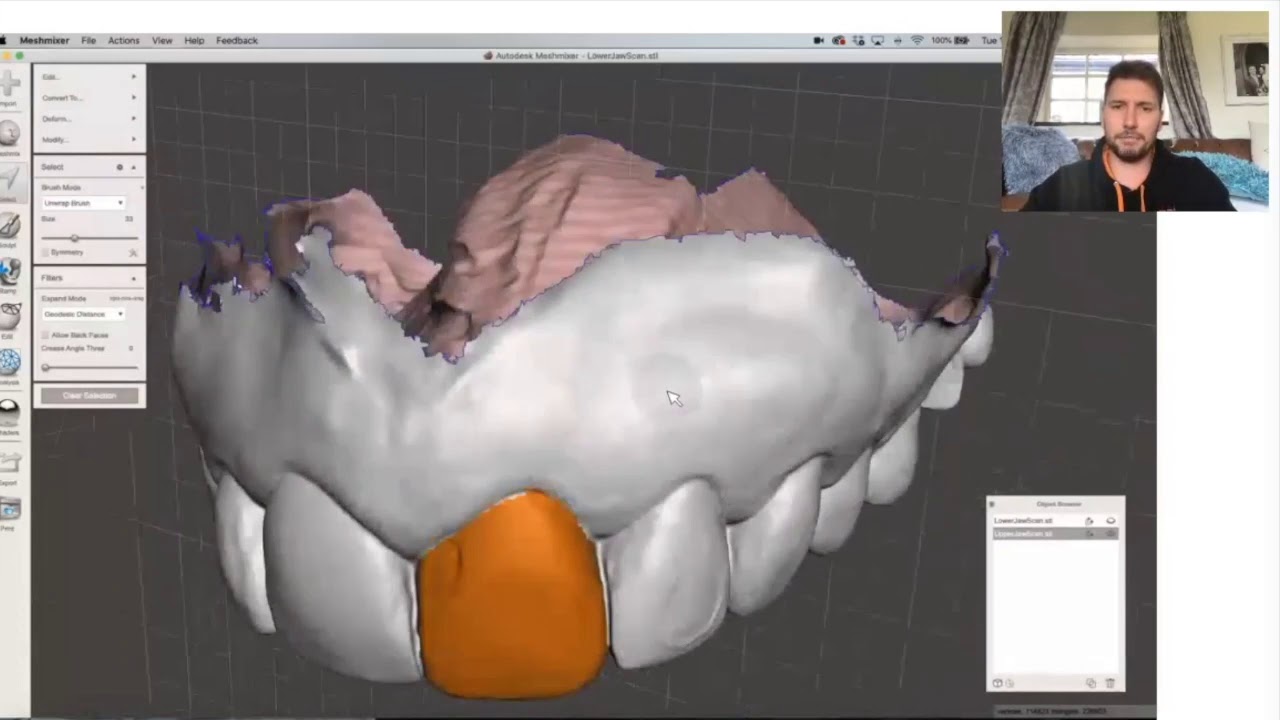Click the duplicate object icon in Object Browser

pyautogui.click(x=1091, y=683)
